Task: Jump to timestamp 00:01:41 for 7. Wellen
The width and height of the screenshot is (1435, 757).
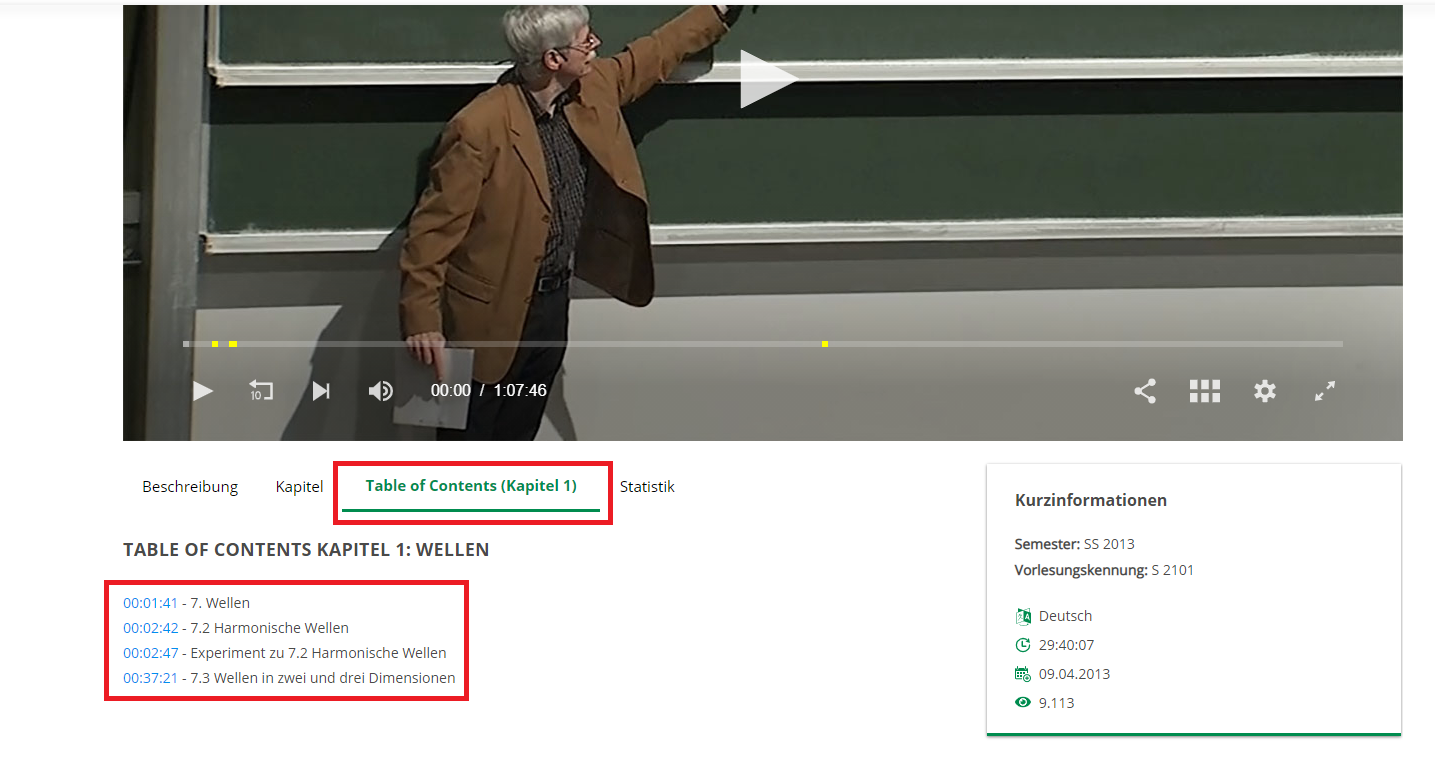Action: 150,603
